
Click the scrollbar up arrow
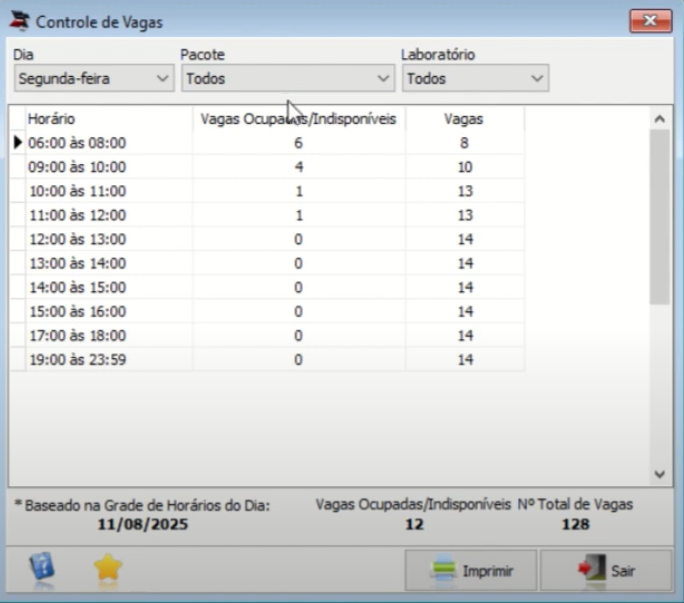click(660, 119)
